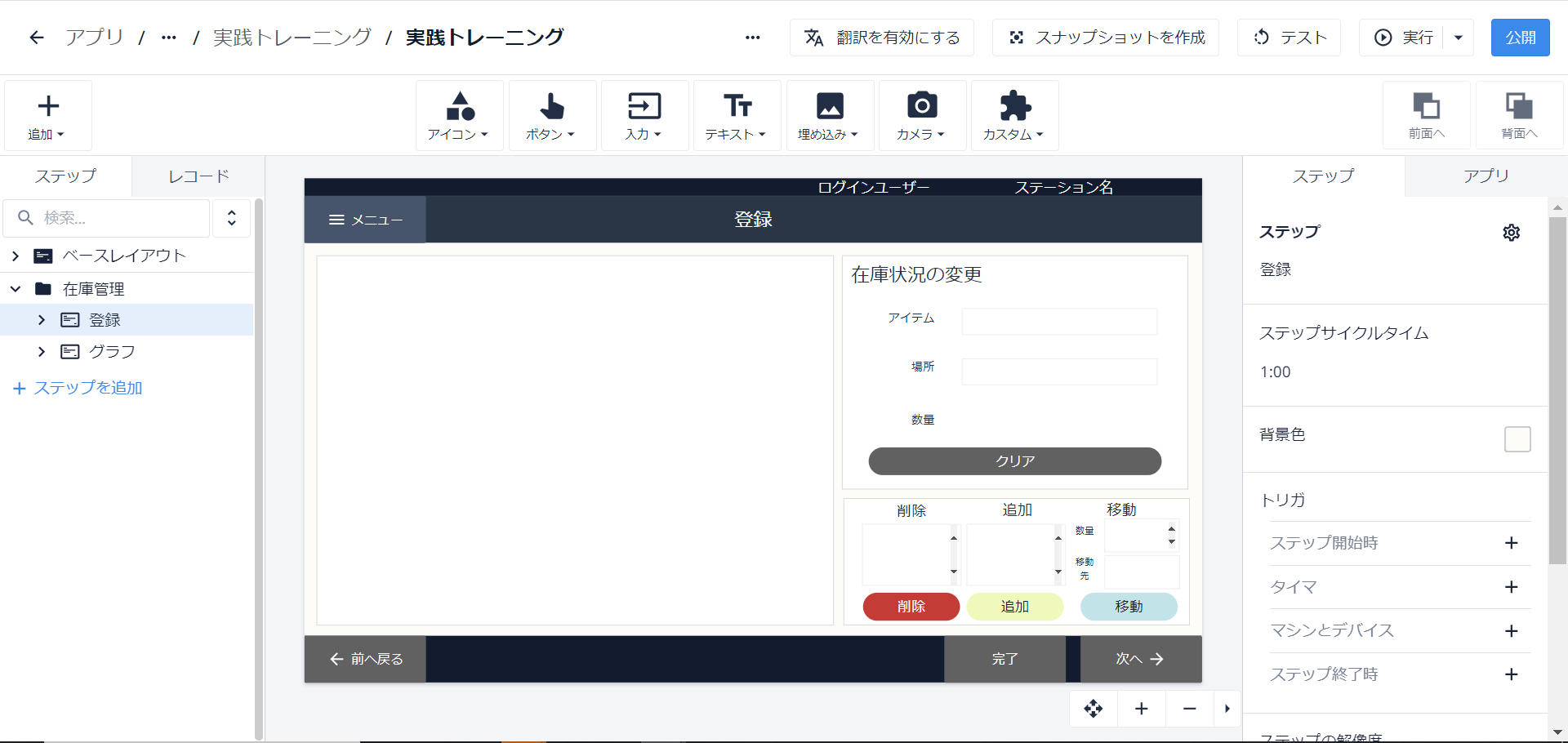Click the step 検索 search field

[x=107, y=218]
